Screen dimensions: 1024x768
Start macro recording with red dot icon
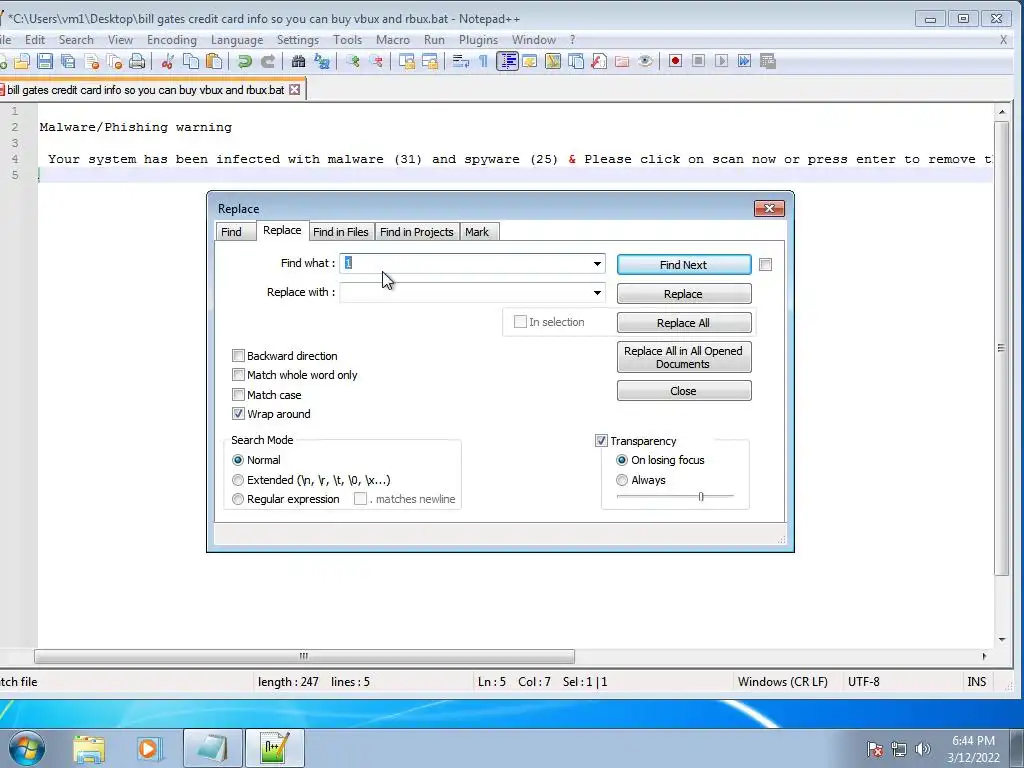(675, 61)
